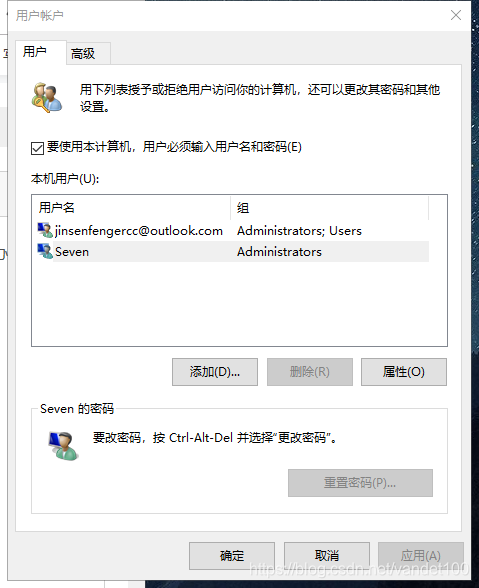The width and height of the screenshot is (479, 588).
Task: Select the Seven user row
Action: 233,251
